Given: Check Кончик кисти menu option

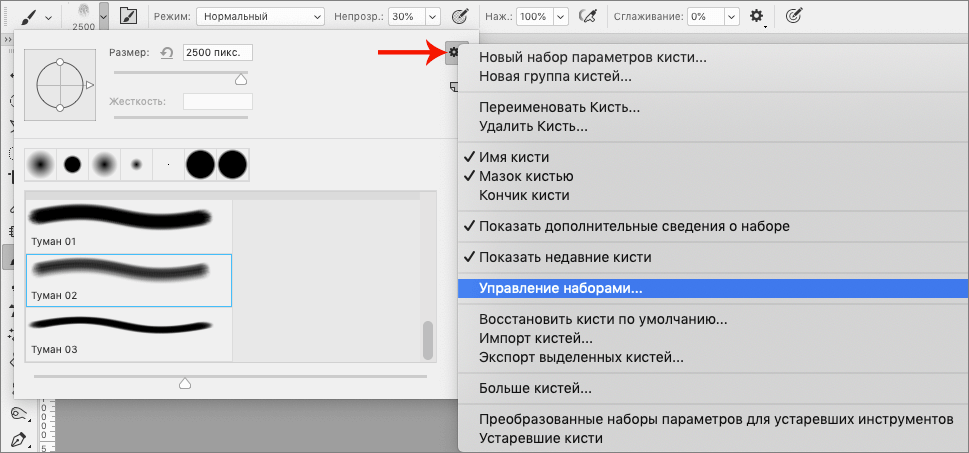Looking at the screenshot, I should pos(524,196).
